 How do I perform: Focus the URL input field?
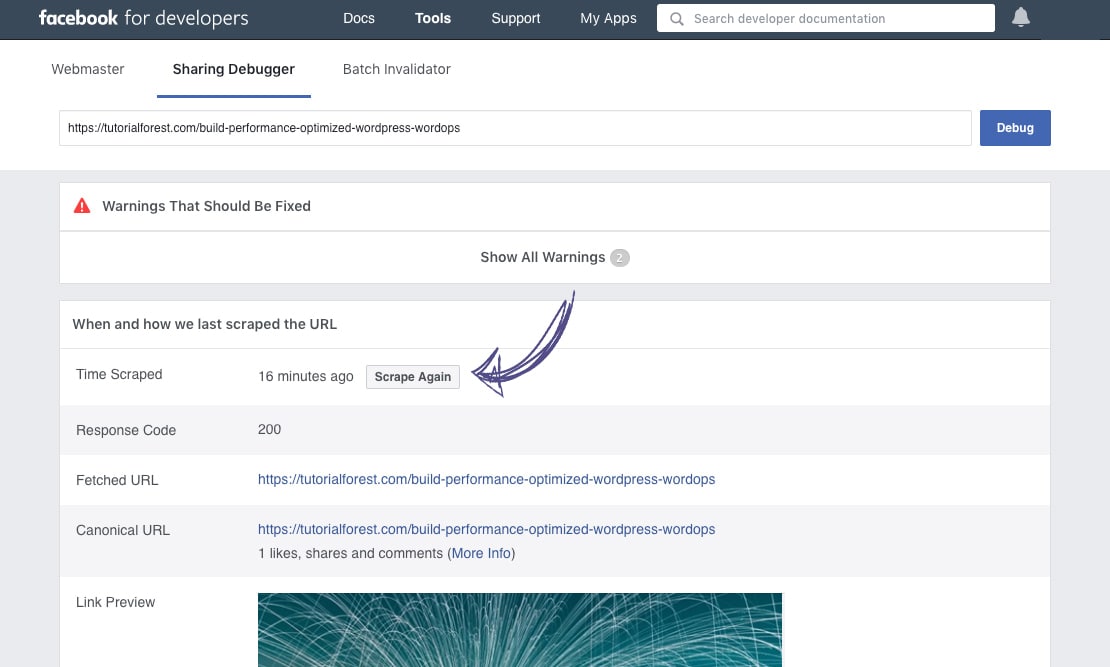[x=515, y=128]
